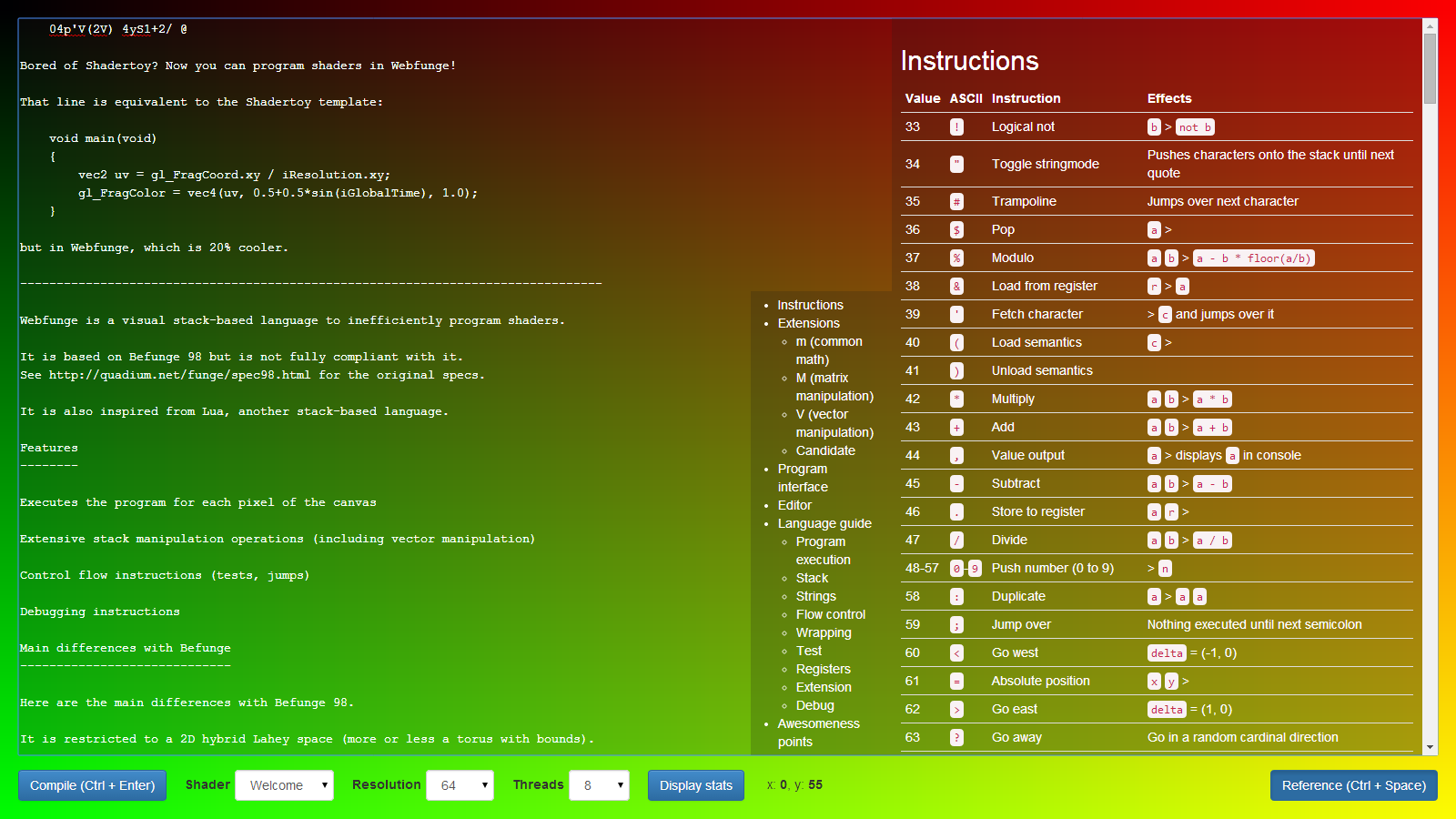Expand the Threads dropdown set to 8
This screenshot has width=1456, height=819.
pyautogui.click(x=599, y=785)
